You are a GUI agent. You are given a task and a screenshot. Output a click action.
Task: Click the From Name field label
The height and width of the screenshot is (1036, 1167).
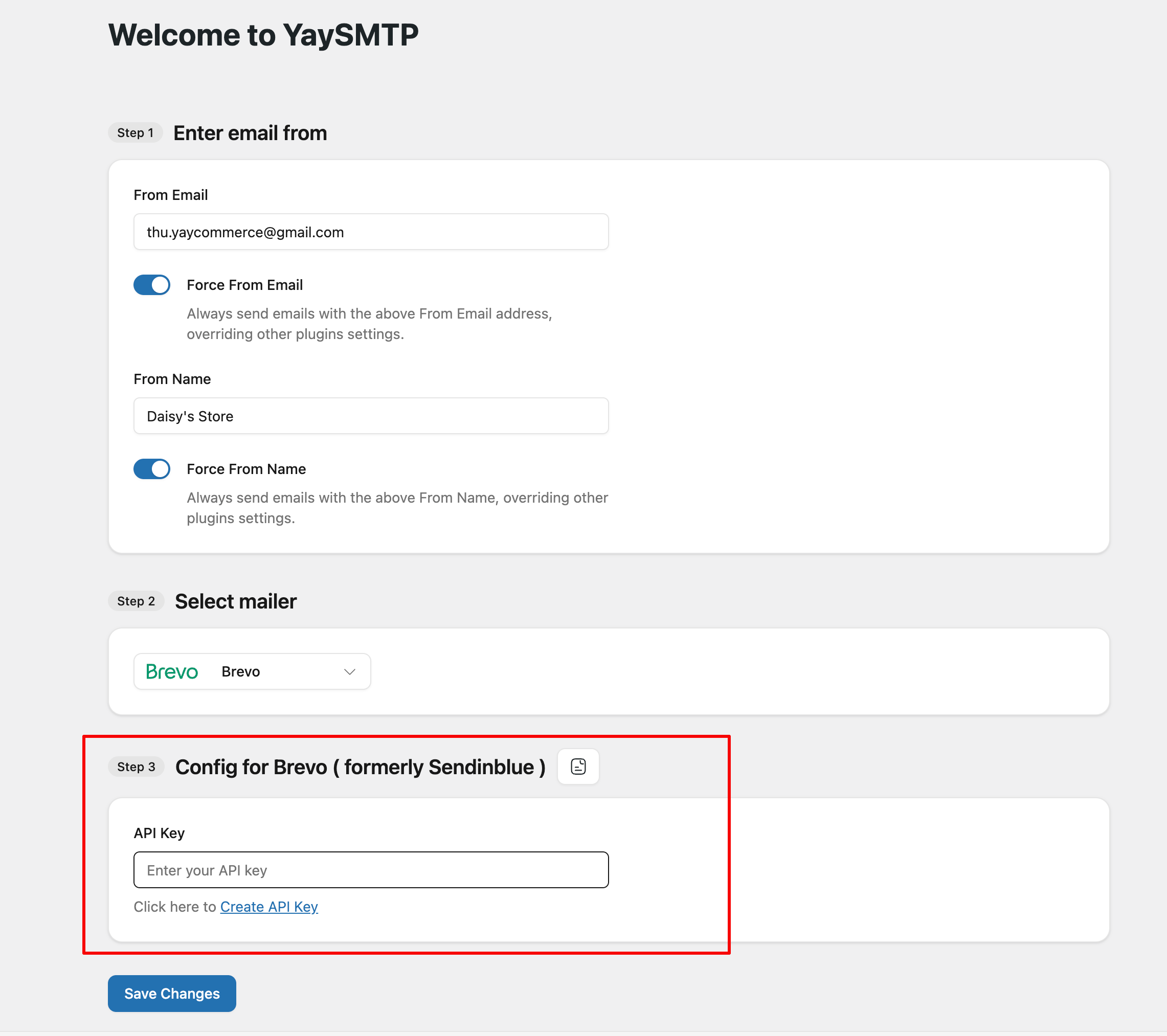[x=172, y=379]
